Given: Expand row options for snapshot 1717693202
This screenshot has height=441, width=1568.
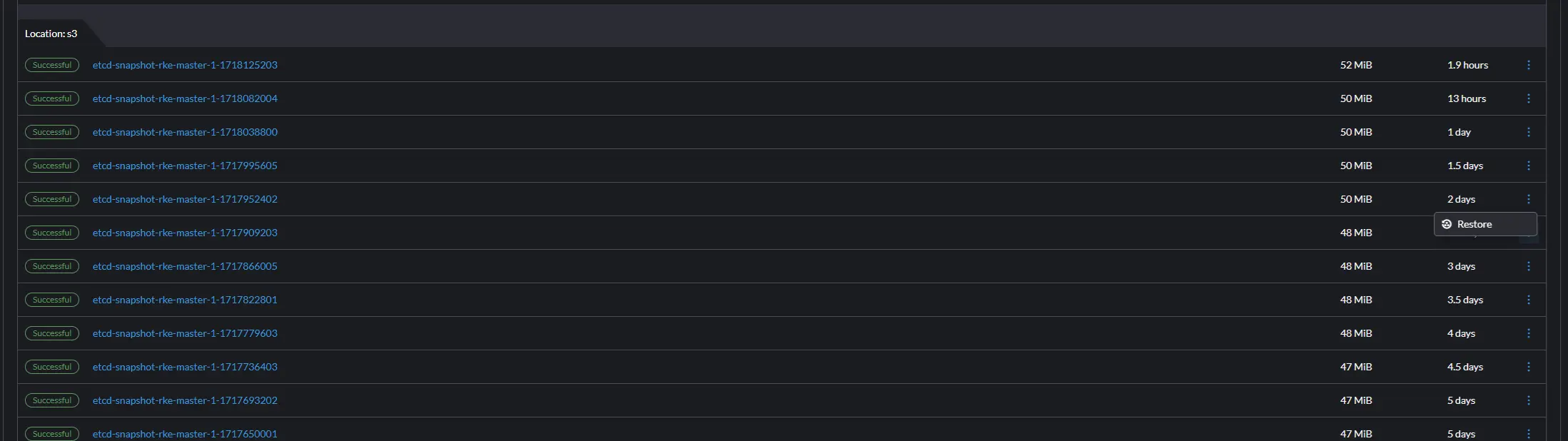Looking at the screenshot, I should tap(1528, 400).
